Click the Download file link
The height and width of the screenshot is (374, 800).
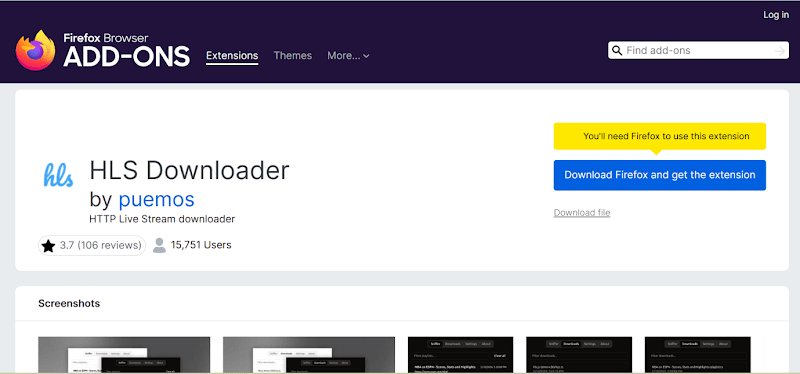582,212
